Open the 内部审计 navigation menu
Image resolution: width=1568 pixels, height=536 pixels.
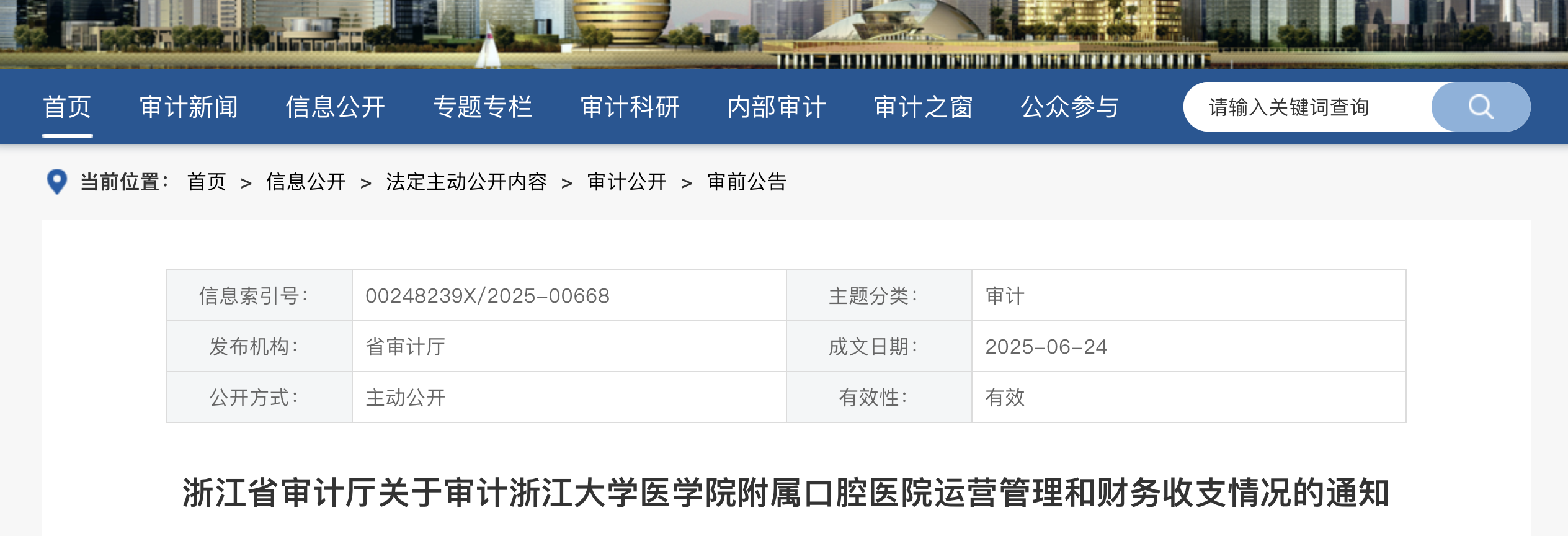(x=777, y=107)
